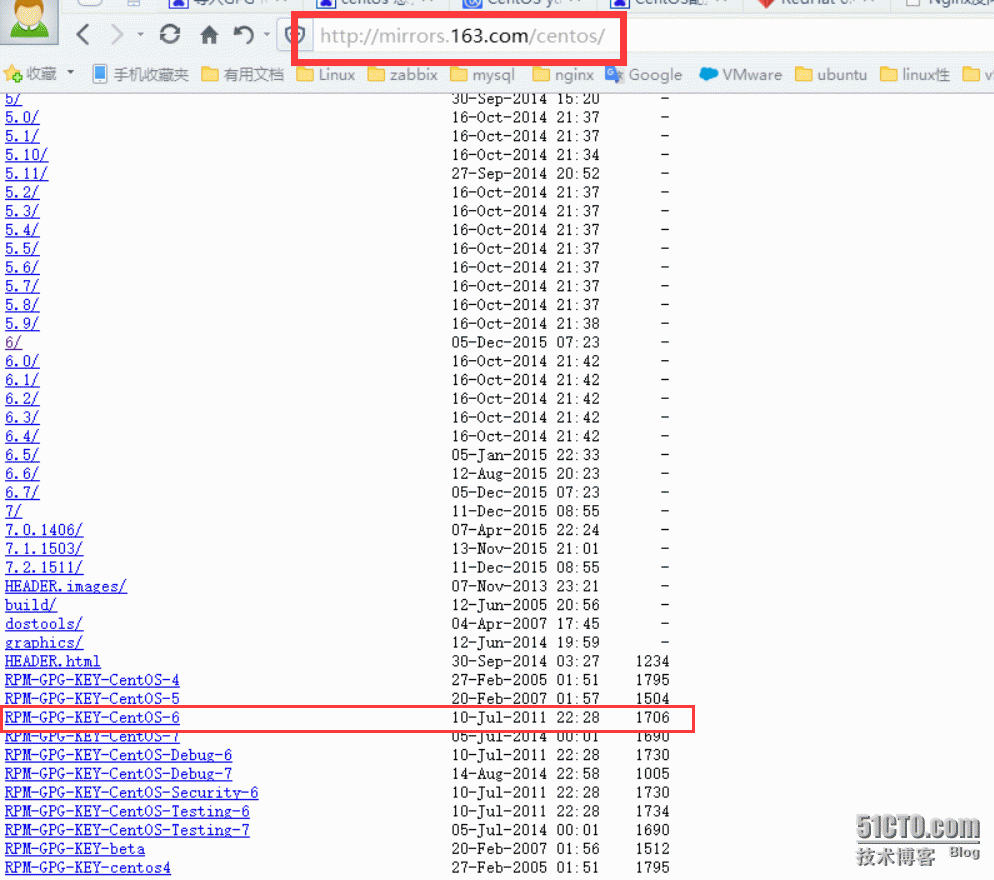Open the mysql bookmark folder
The height and width of the screenshot is (880, 994).
pos(482,75)
